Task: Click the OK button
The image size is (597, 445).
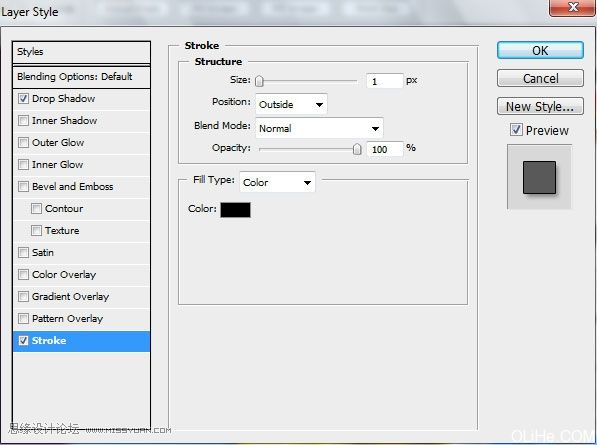Action: (540, 50)
